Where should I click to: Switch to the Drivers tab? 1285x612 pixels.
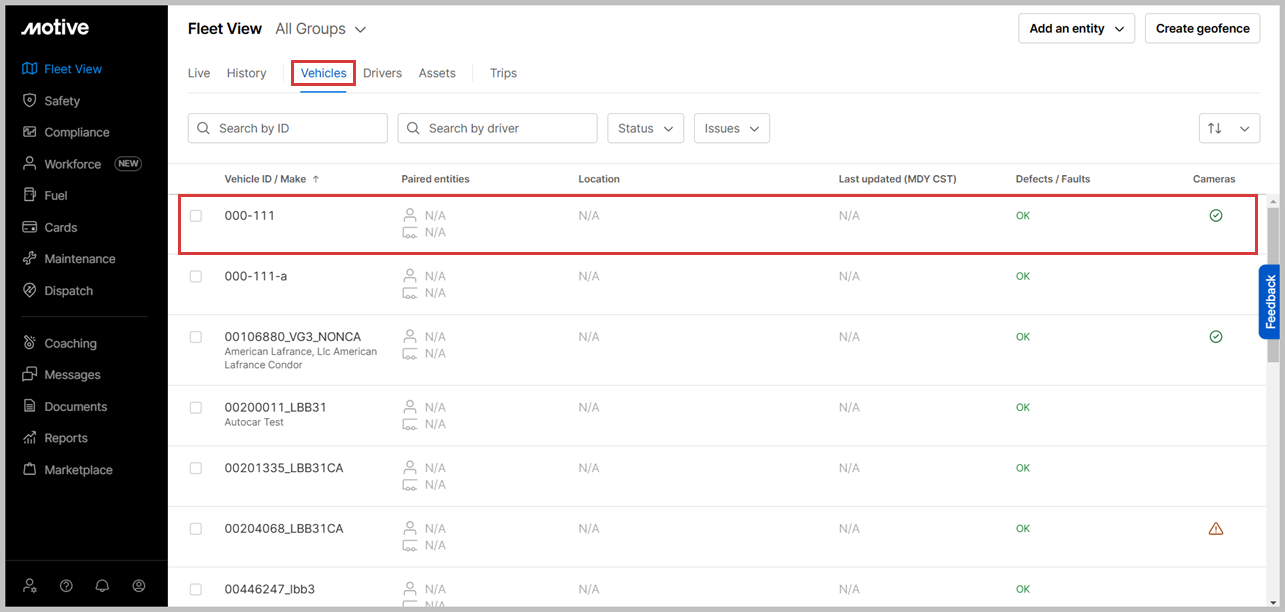pos(382,73)
